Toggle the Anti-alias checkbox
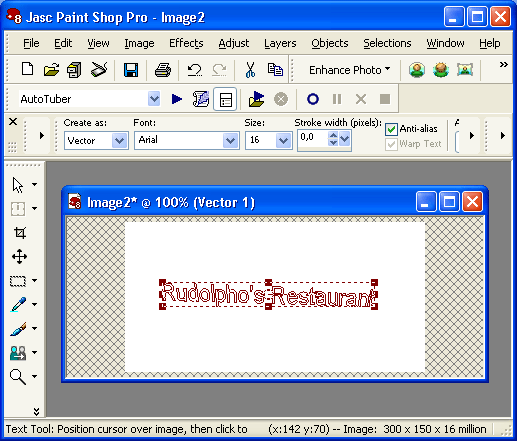517x441 pixels. [x=391, y=129]
